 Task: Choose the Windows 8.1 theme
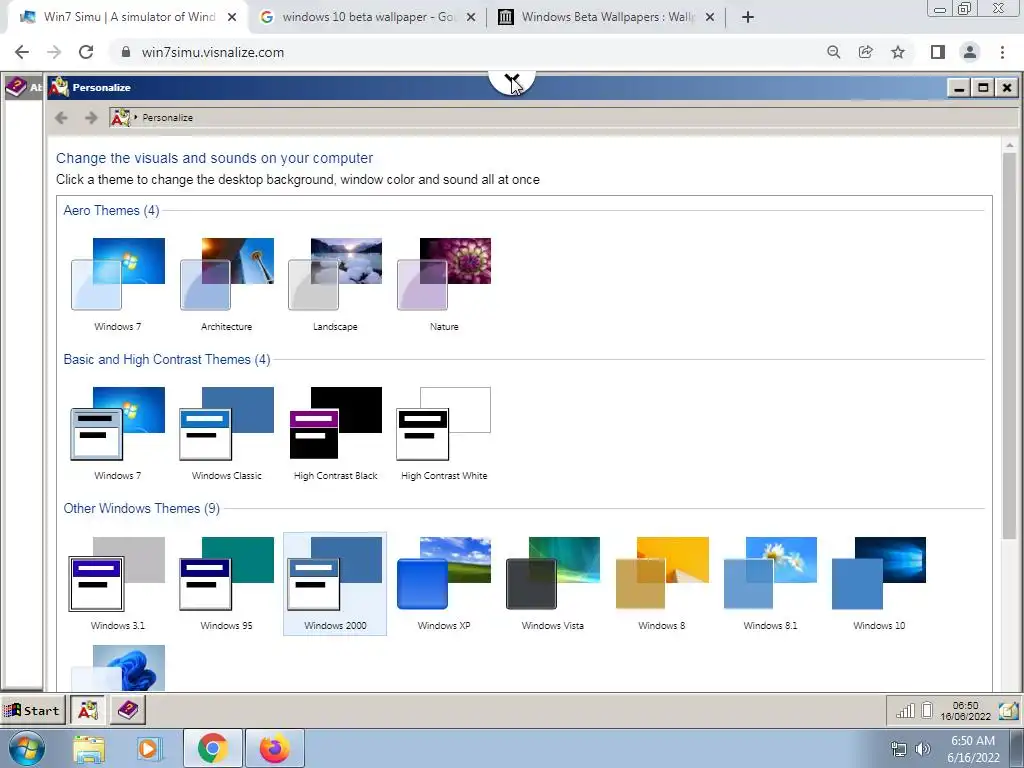click(770, 583)
